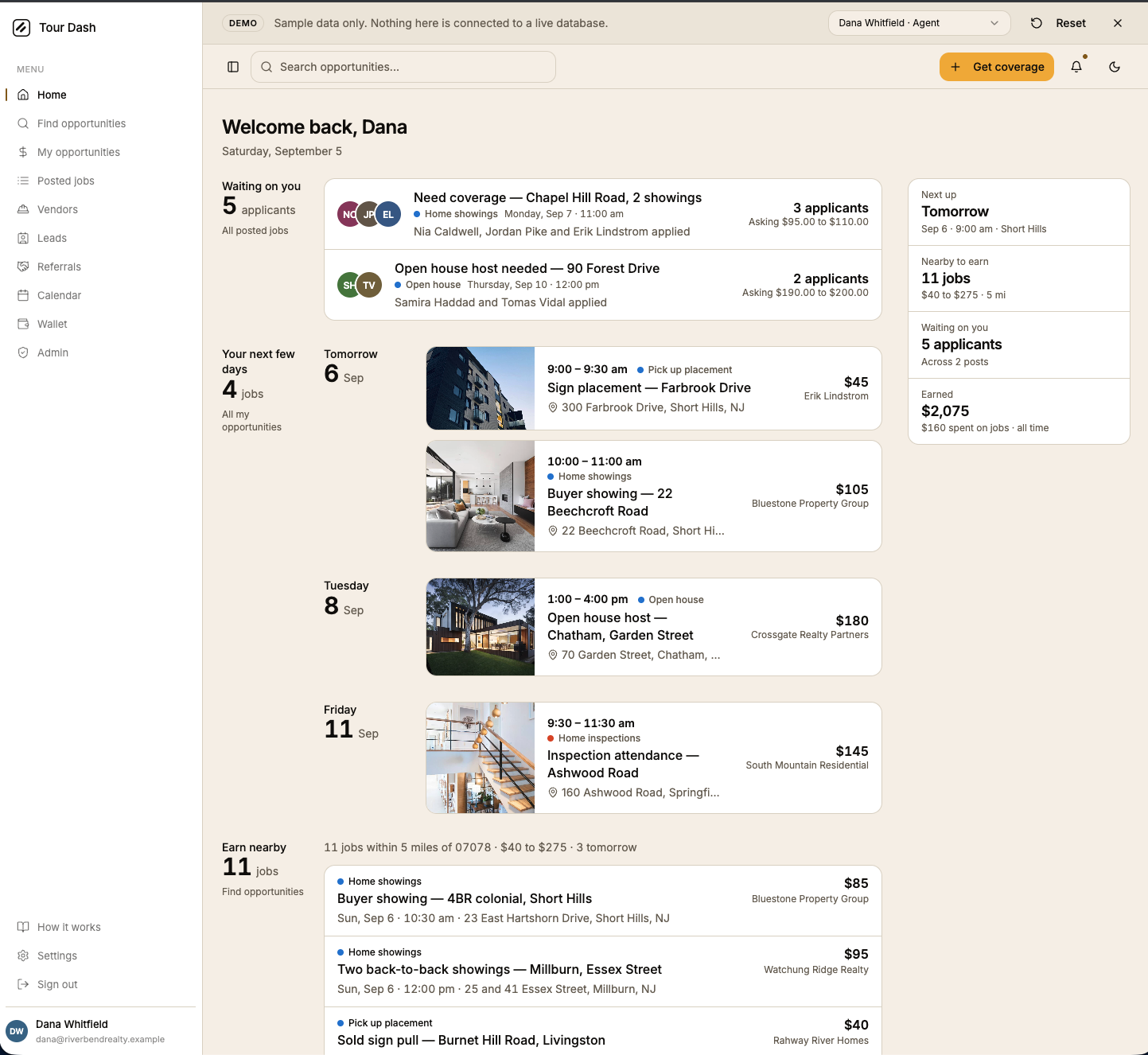Click the EL applicant avatar
The height and width of the screenshot is (1055, 1148).
tap(388, 214)
